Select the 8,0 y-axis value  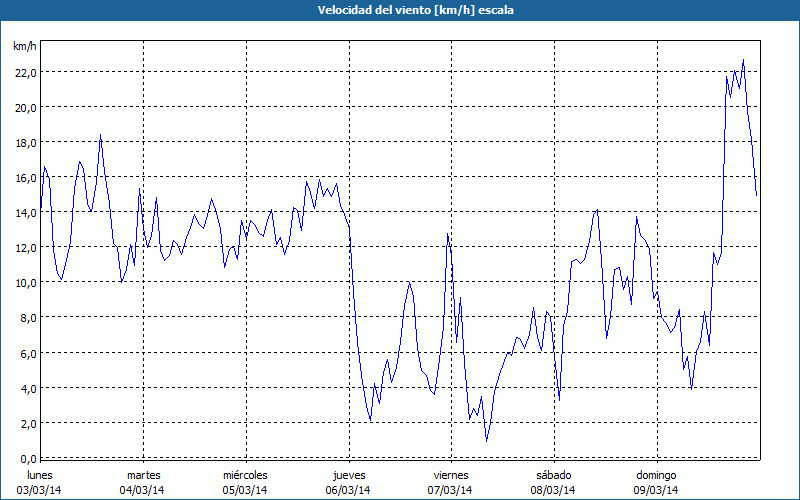pos(27,317)
